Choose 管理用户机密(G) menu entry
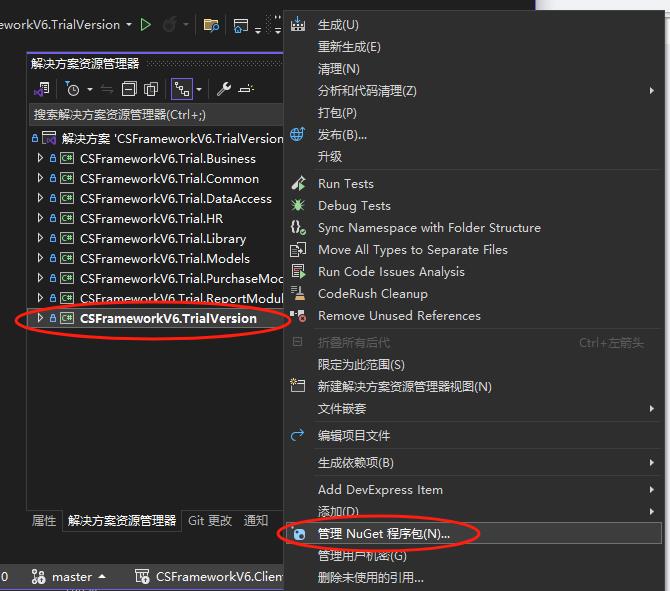Screen dimensions: 670x591 click(x=473, y=556)
